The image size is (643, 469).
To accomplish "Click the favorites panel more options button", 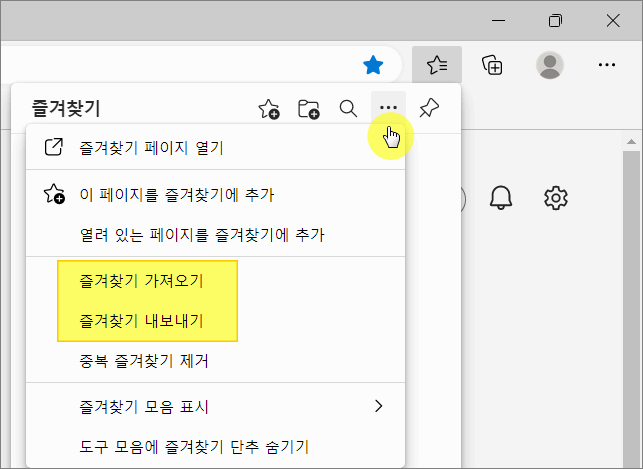I will pyautogui.click(x=388, y=108).
